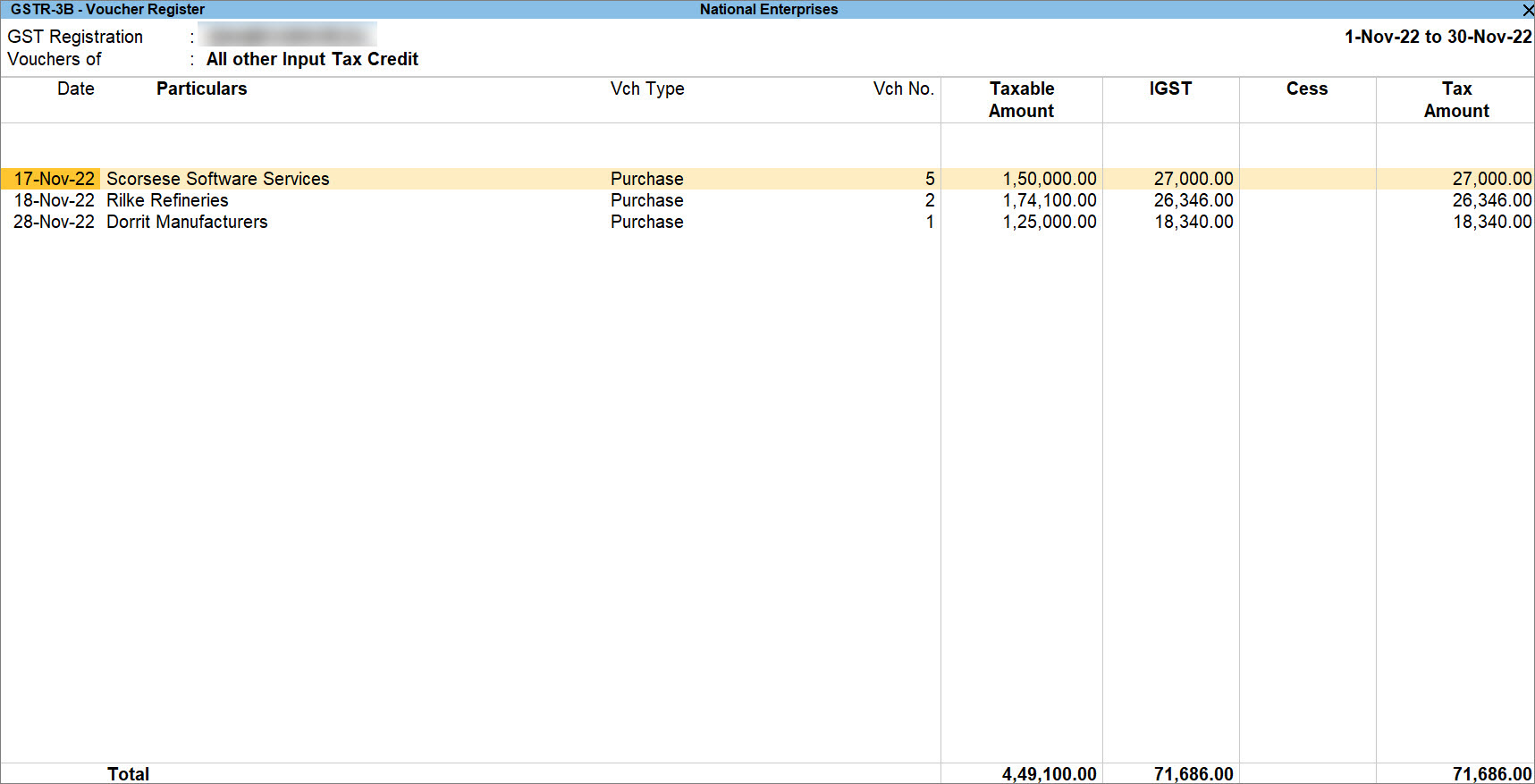Click voucher number 1 for Dorrit Manufacturers
Image resolution: width=1535 pixels, height=784 pixels.
pyautogui.click(x=930, y=222)
